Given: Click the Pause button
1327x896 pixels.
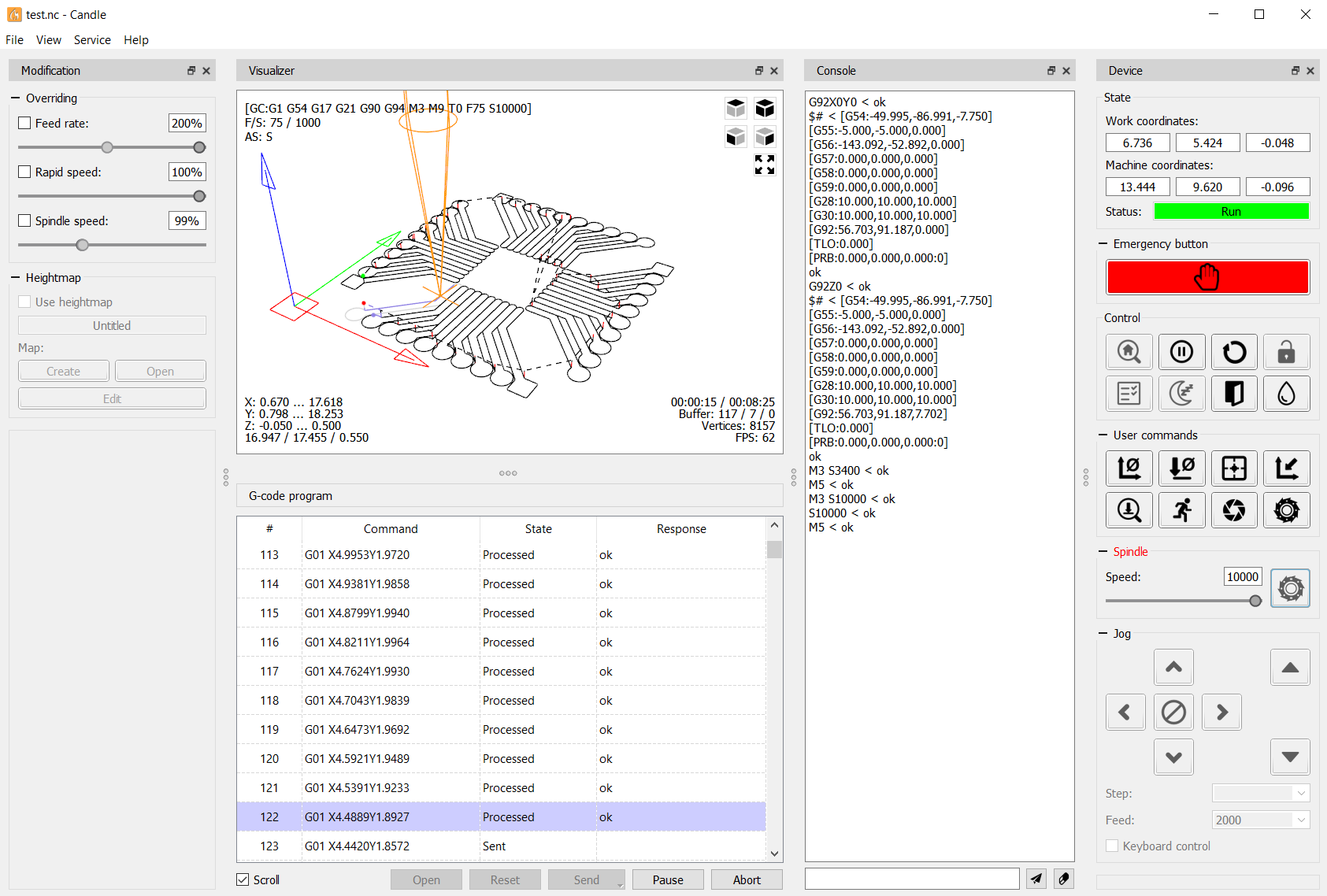Looking at the screenshot, I should tap(668, 879).
